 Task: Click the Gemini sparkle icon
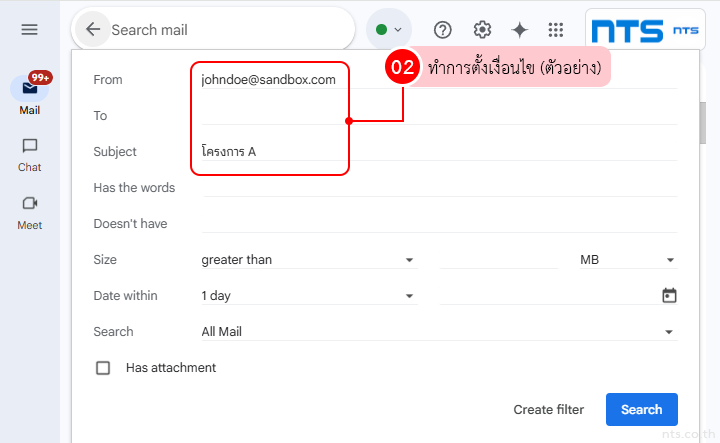click(x=520, y=30)
